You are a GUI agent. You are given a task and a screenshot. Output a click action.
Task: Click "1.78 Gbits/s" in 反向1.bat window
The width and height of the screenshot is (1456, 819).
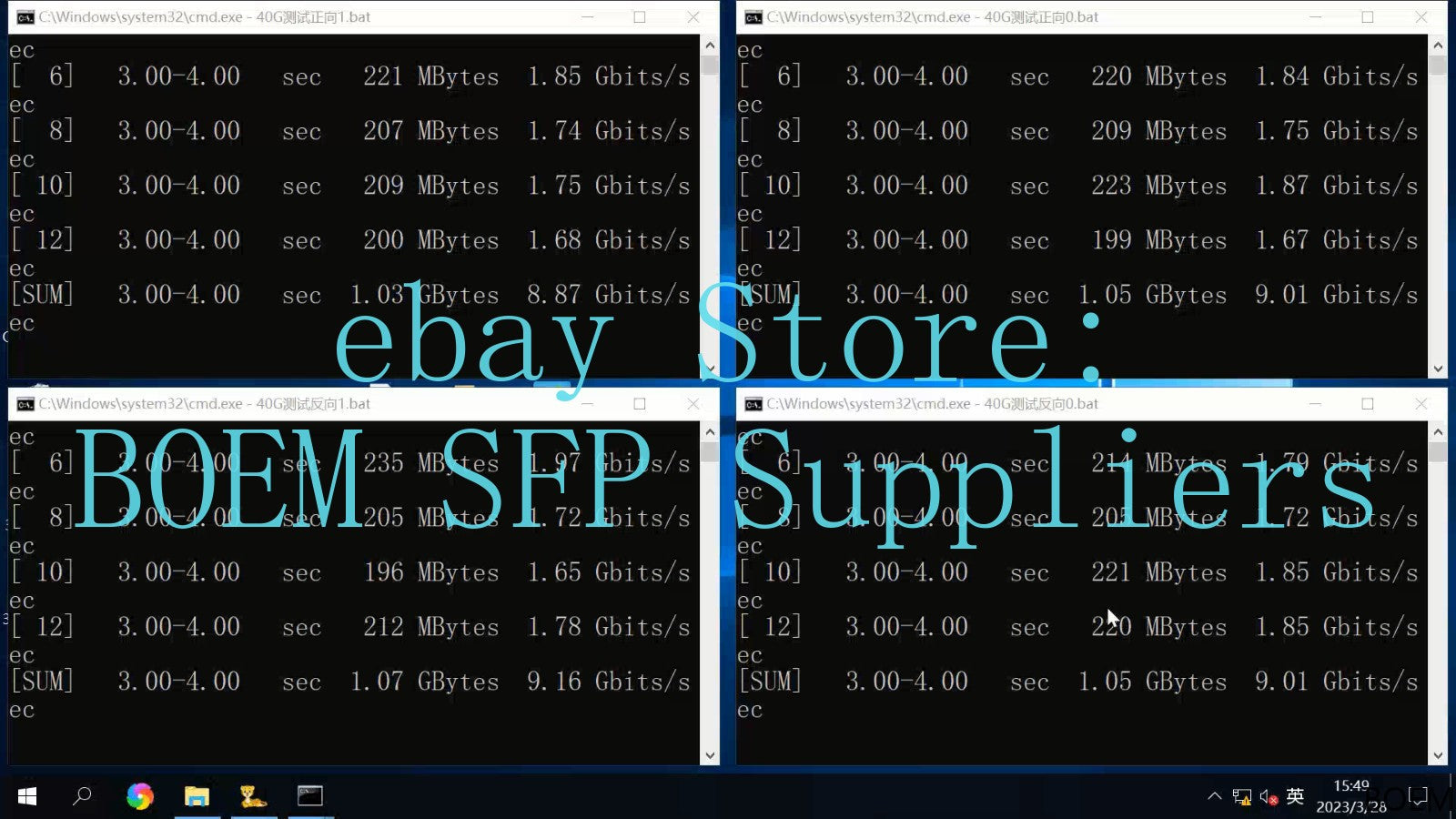click(609, 627)
